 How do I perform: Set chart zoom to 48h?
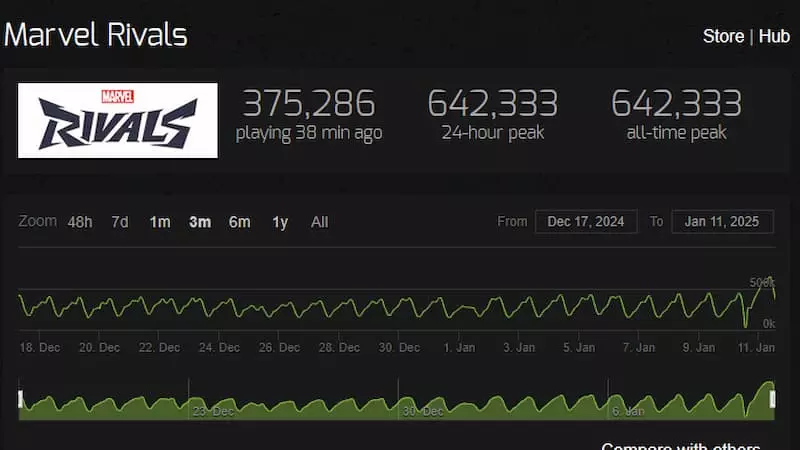tap(80, 222)
